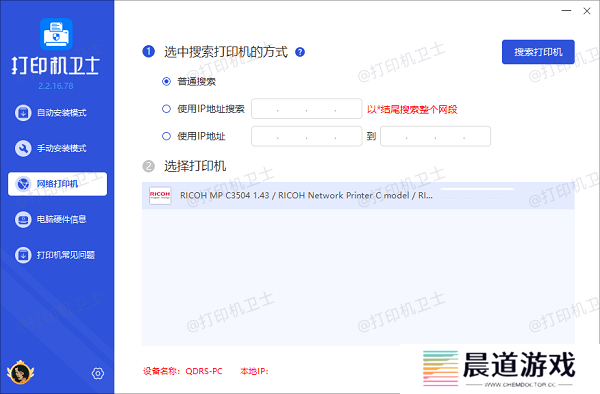Select the 使用IP地址 range radio button
Image resolution: width=600 pixels, height=394 pixels.
166,136
